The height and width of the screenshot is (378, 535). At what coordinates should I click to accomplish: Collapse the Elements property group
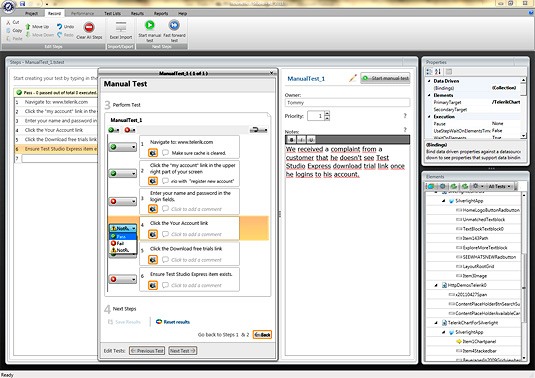429,95
